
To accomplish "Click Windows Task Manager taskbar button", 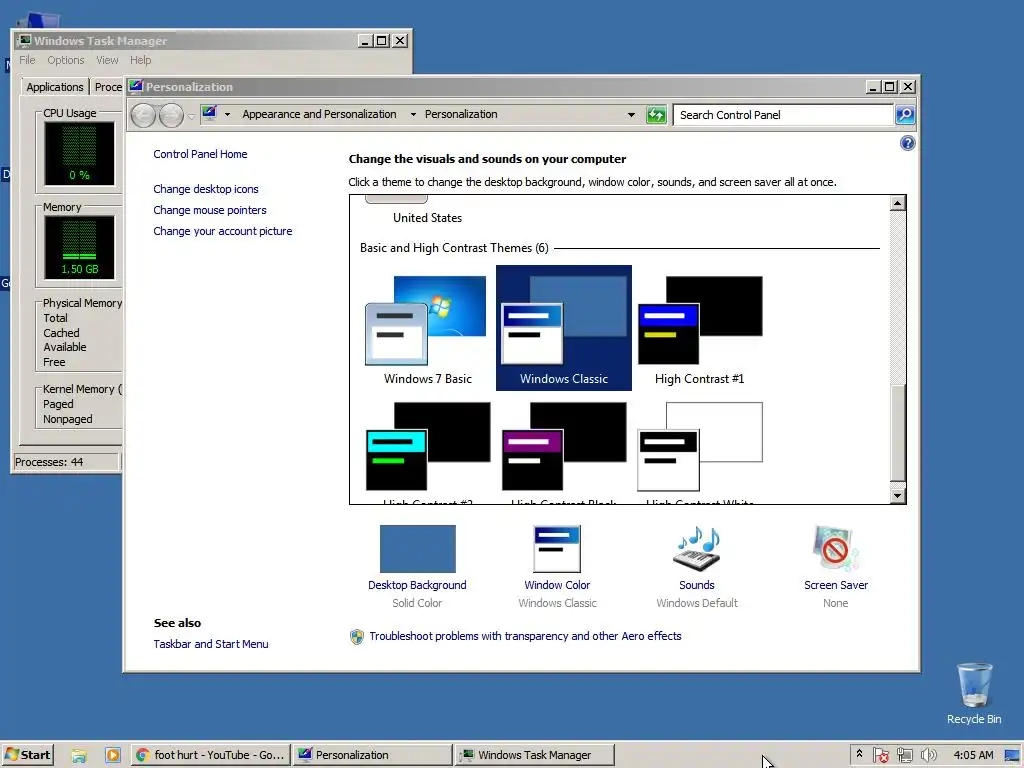I will [534, 755].
